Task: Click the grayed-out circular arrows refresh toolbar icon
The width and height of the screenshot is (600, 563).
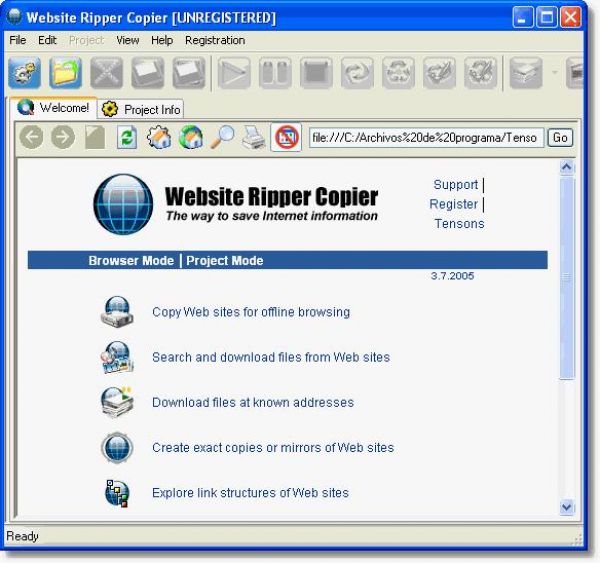Action: pos(357,73)
